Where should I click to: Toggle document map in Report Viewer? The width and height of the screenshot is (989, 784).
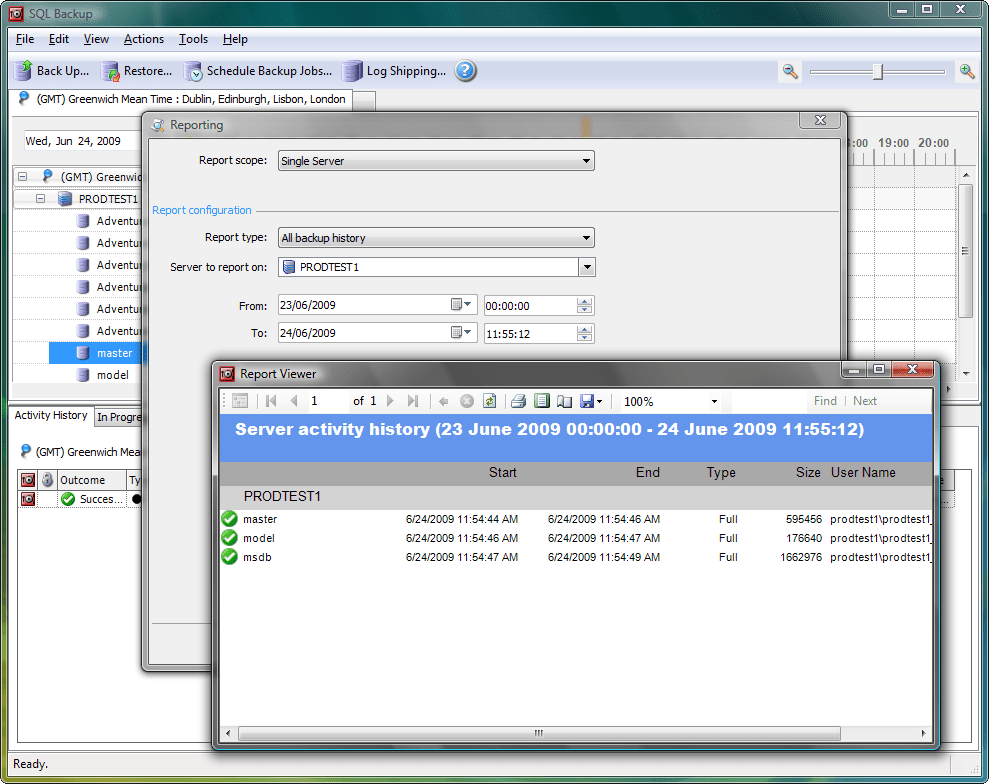pyautogui.click(x=240, y=401)
